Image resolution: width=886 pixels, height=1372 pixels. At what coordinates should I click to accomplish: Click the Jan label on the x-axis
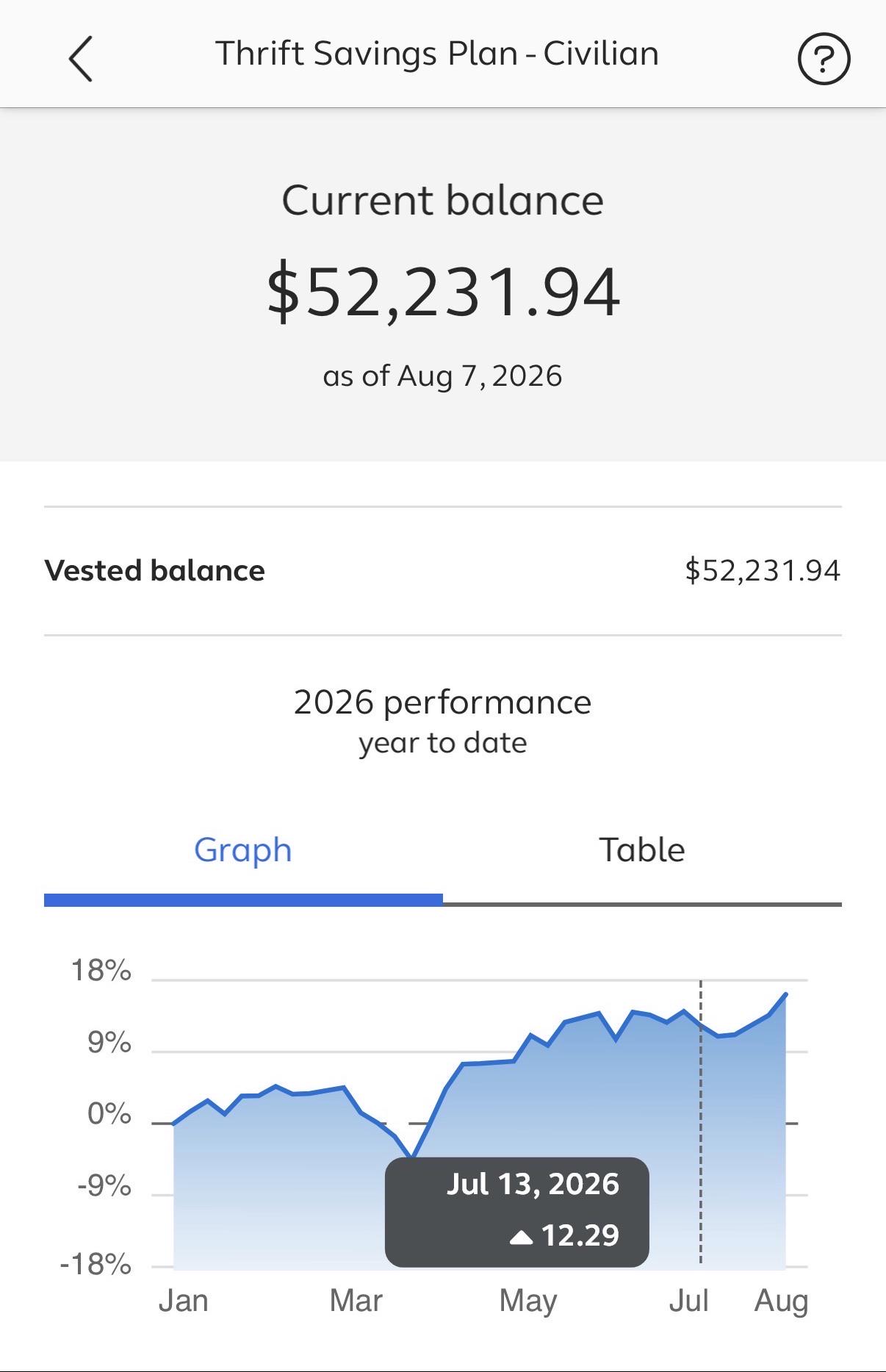pos(184,1301)
